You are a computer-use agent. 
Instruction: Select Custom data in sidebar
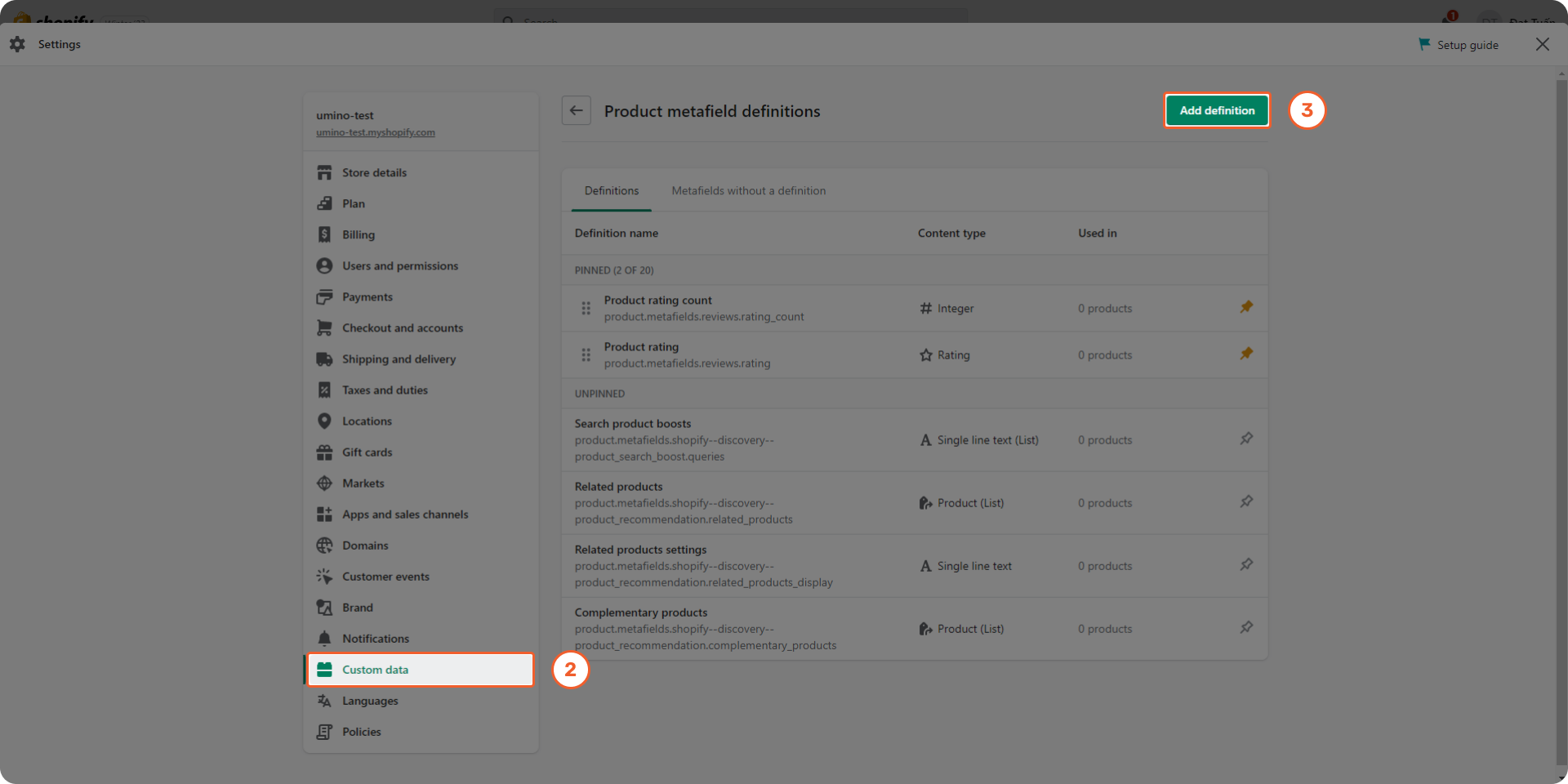click(375, 670)
